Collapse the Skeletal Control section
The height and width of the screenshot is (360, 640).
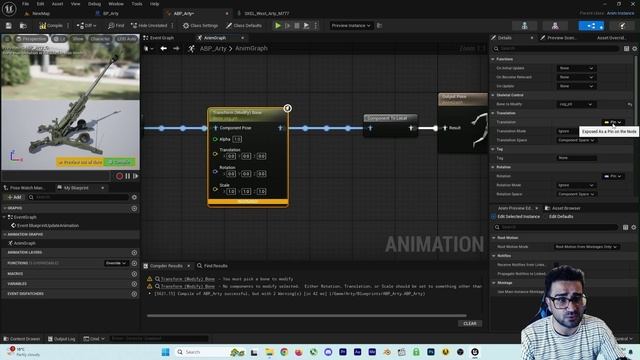(x=493, y=95)
